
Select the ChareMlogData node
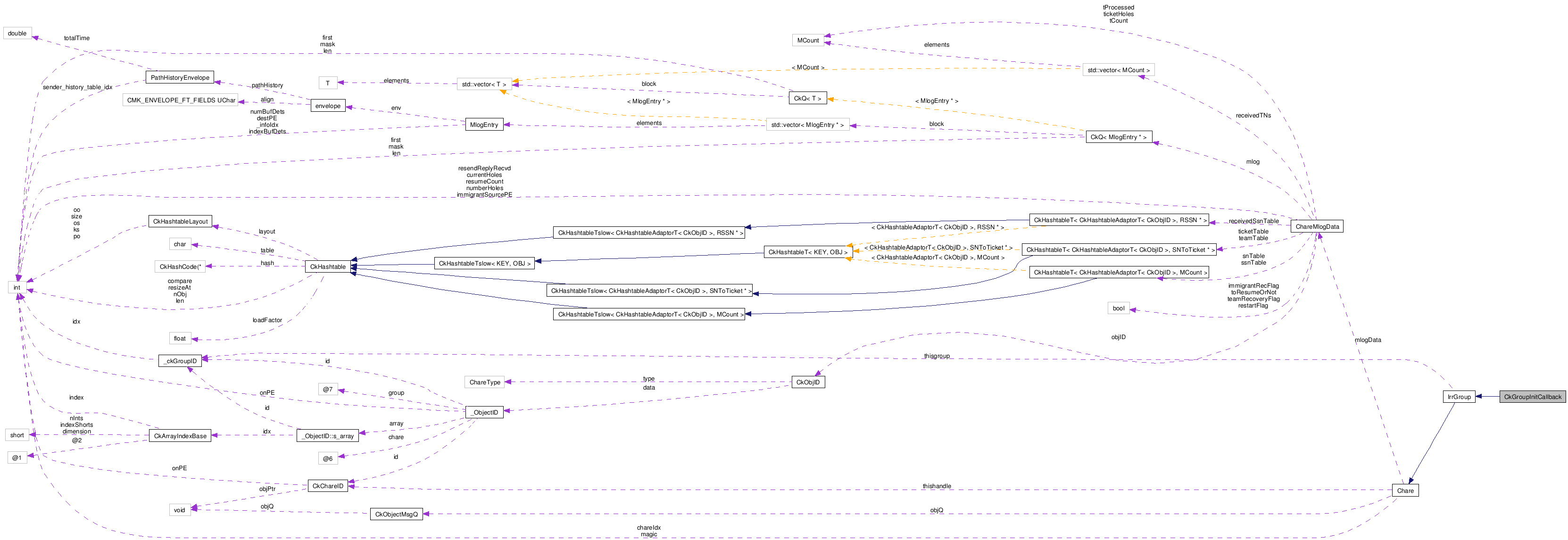pos(1317,226)
